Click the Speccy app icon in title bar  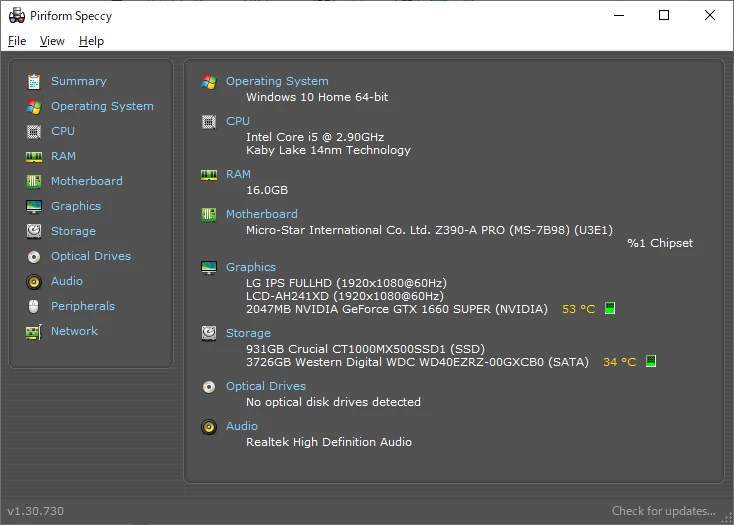pos(17,15)
